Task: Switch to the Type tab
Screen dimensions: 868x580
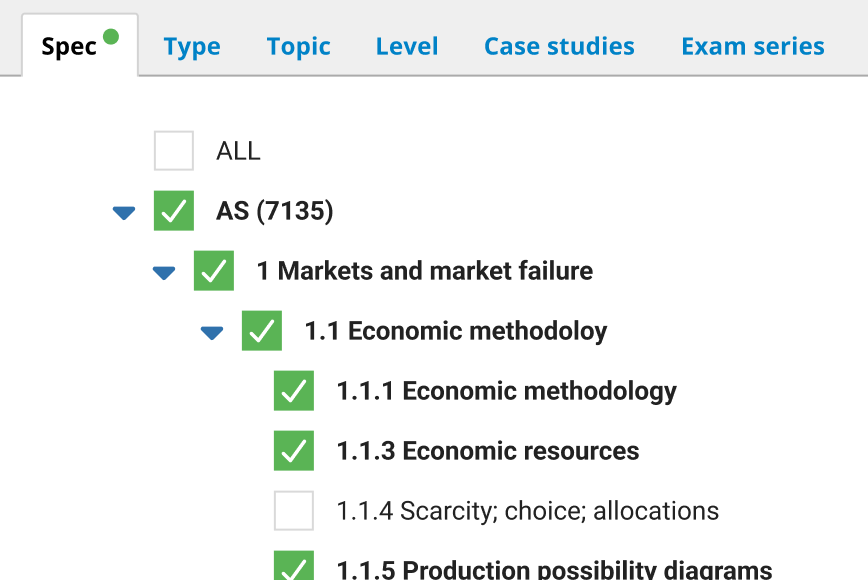Action: [192, 47]
